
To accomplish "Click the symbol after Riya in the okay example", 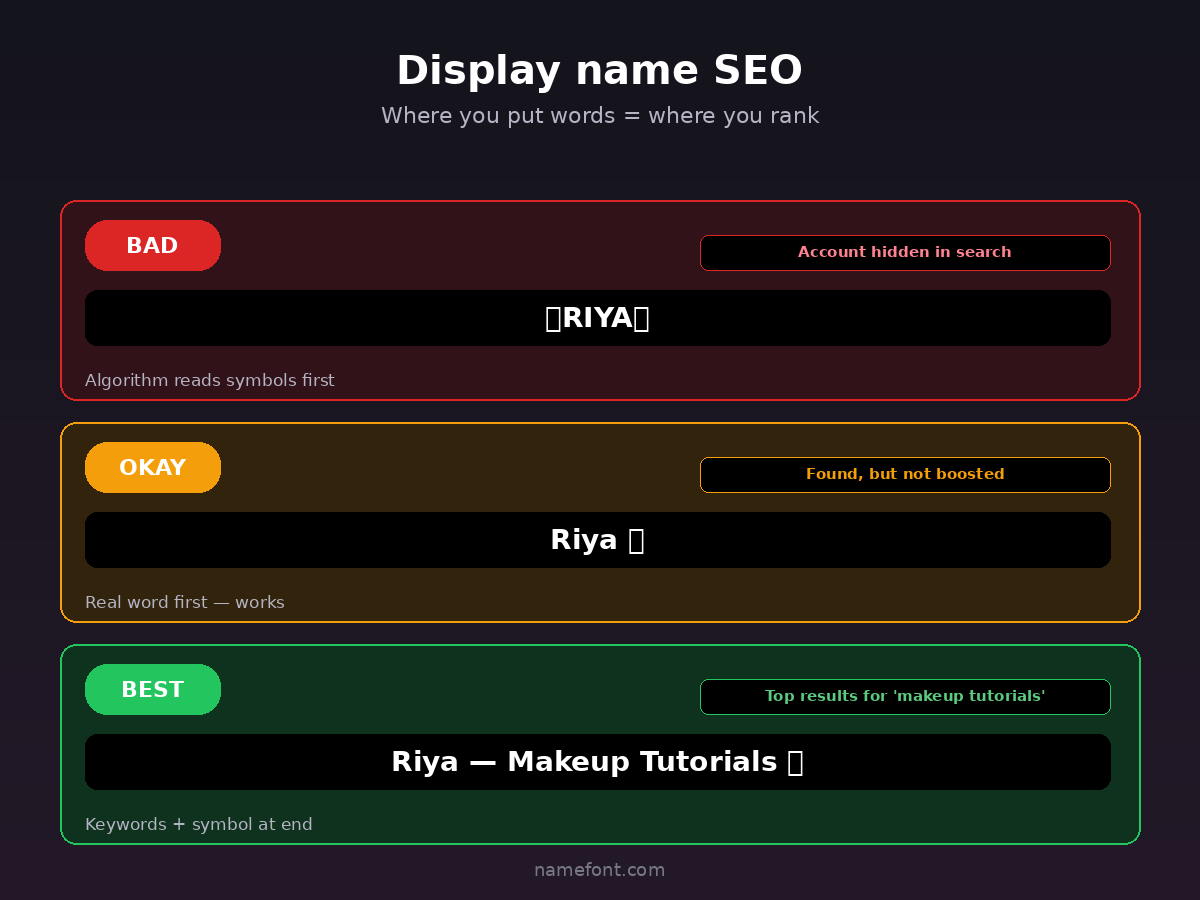I will [636, 540].
